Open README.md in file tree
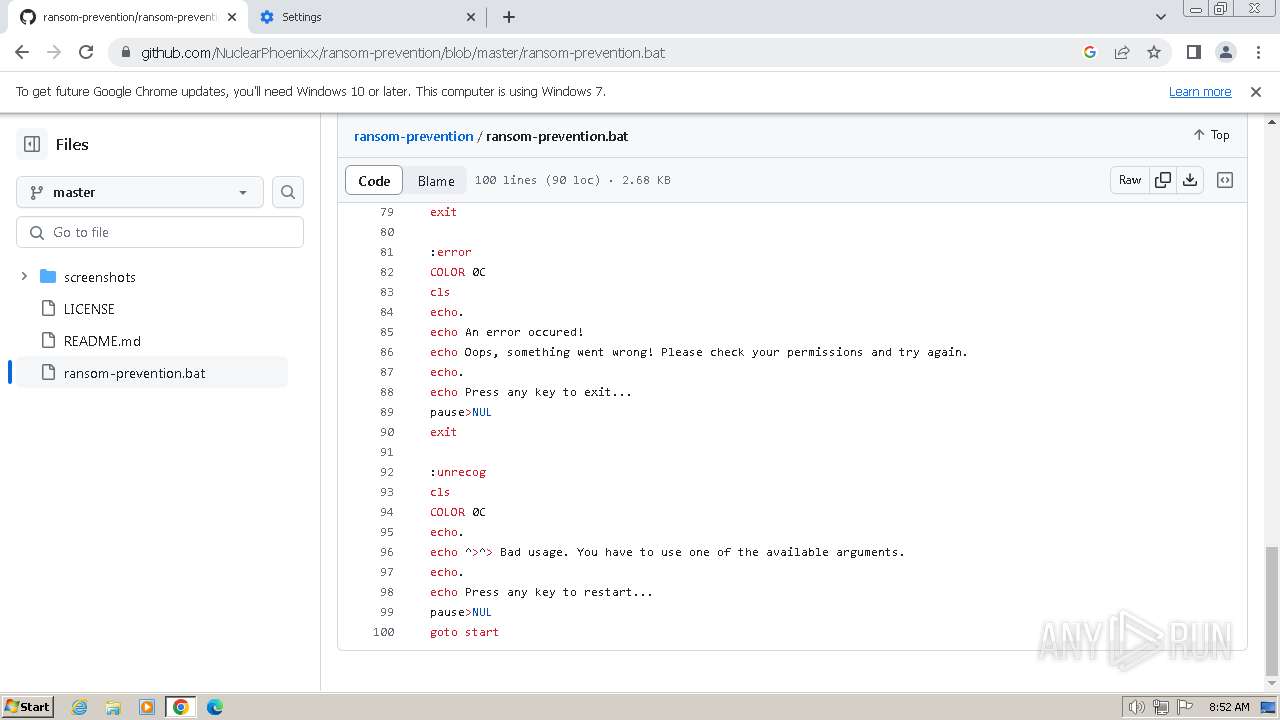Screen dimensions: 1280x720 [x=102, y=341]
